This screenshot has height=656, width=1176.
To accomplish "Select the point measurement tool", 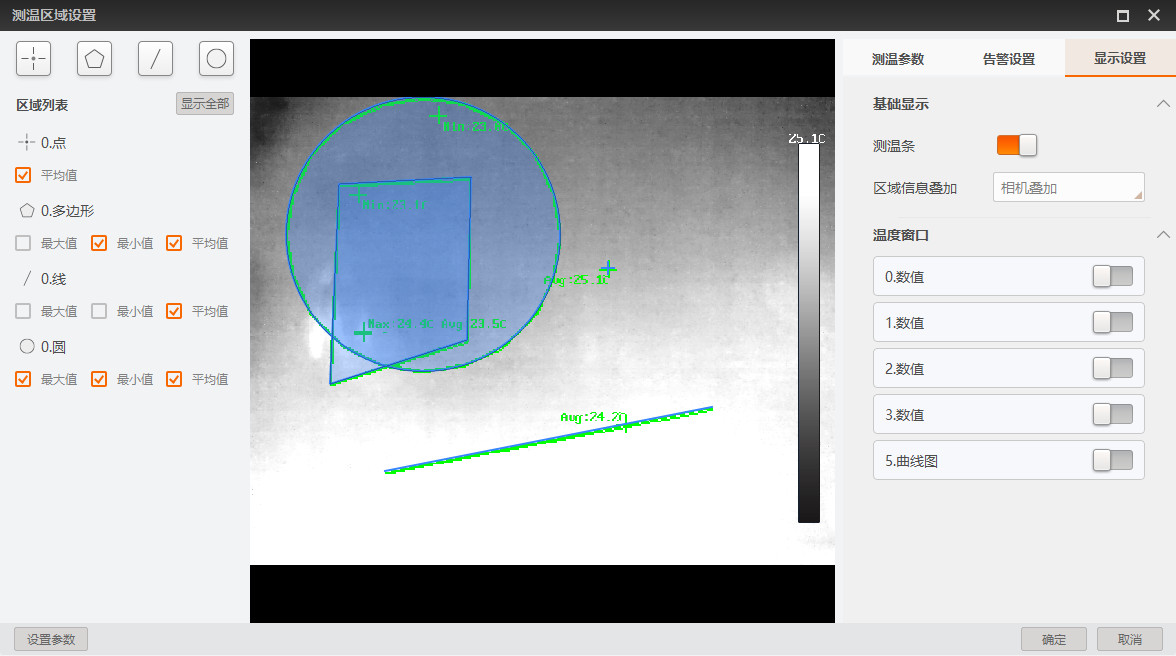I will point(34,59).
